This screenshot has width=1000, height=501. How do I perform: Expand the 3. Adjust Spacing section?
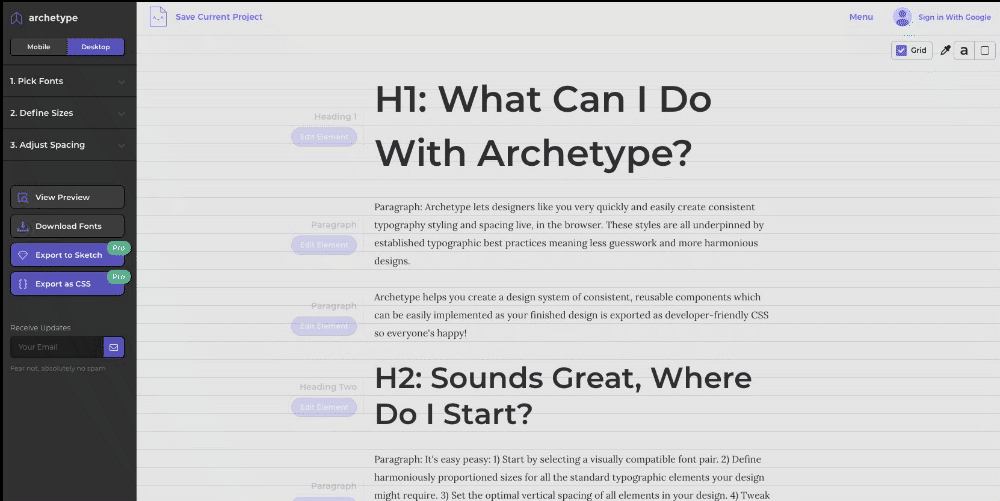click(68, 145)
